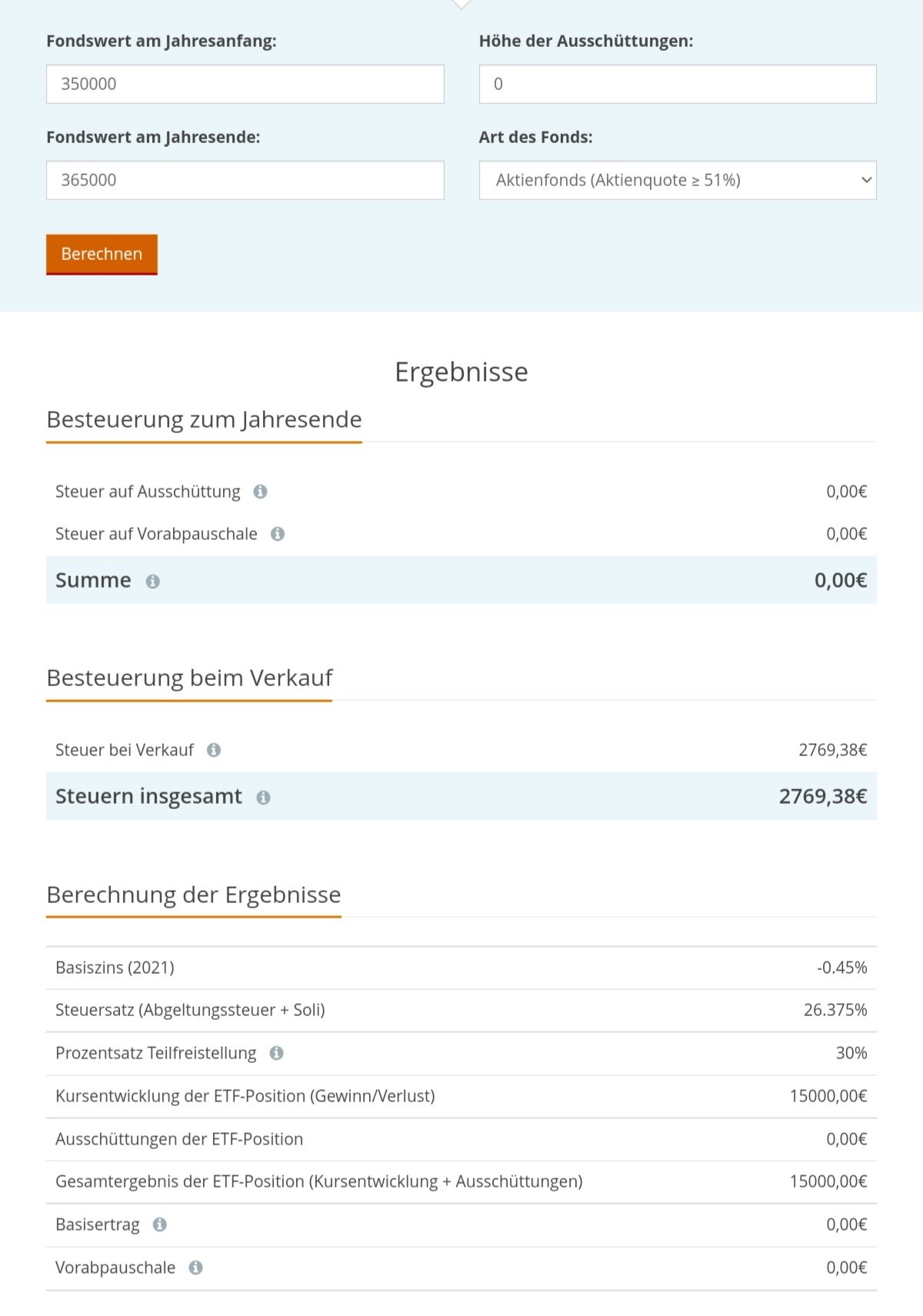This screenshot has height=1316, width=923.
Task: Click the Berechnung der Ergebnisse heading
Action: click(x=193, y=895)
